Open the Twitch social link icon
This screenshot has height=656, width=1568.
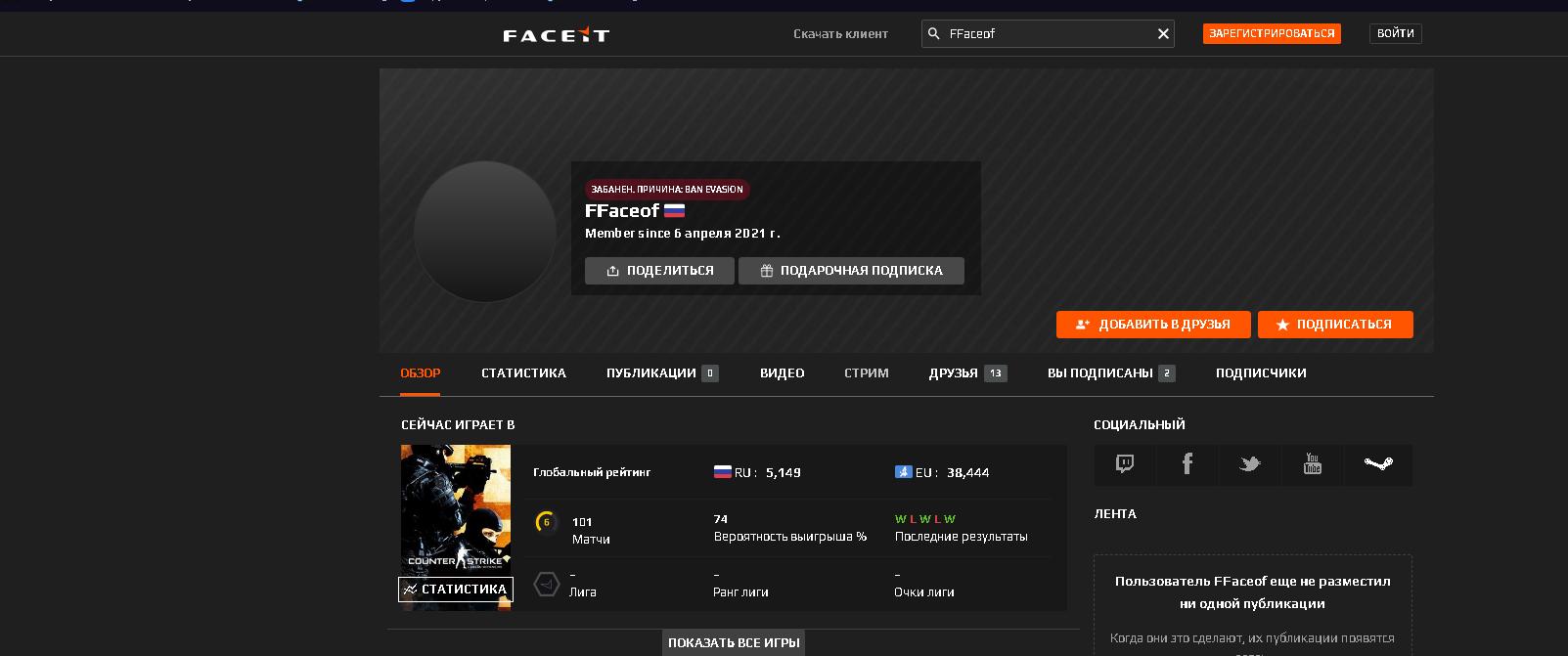tap(1125, 464)
